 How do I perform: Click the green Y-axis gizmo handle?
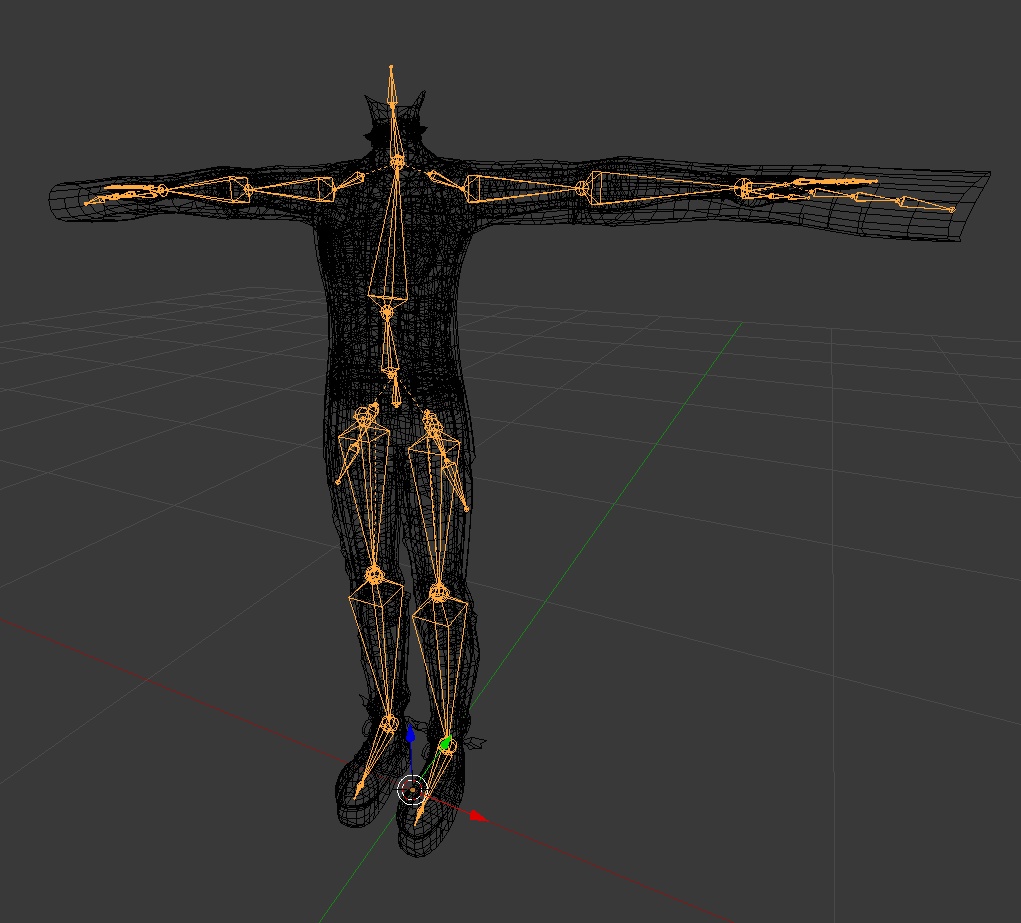click(x=446, y=742)
